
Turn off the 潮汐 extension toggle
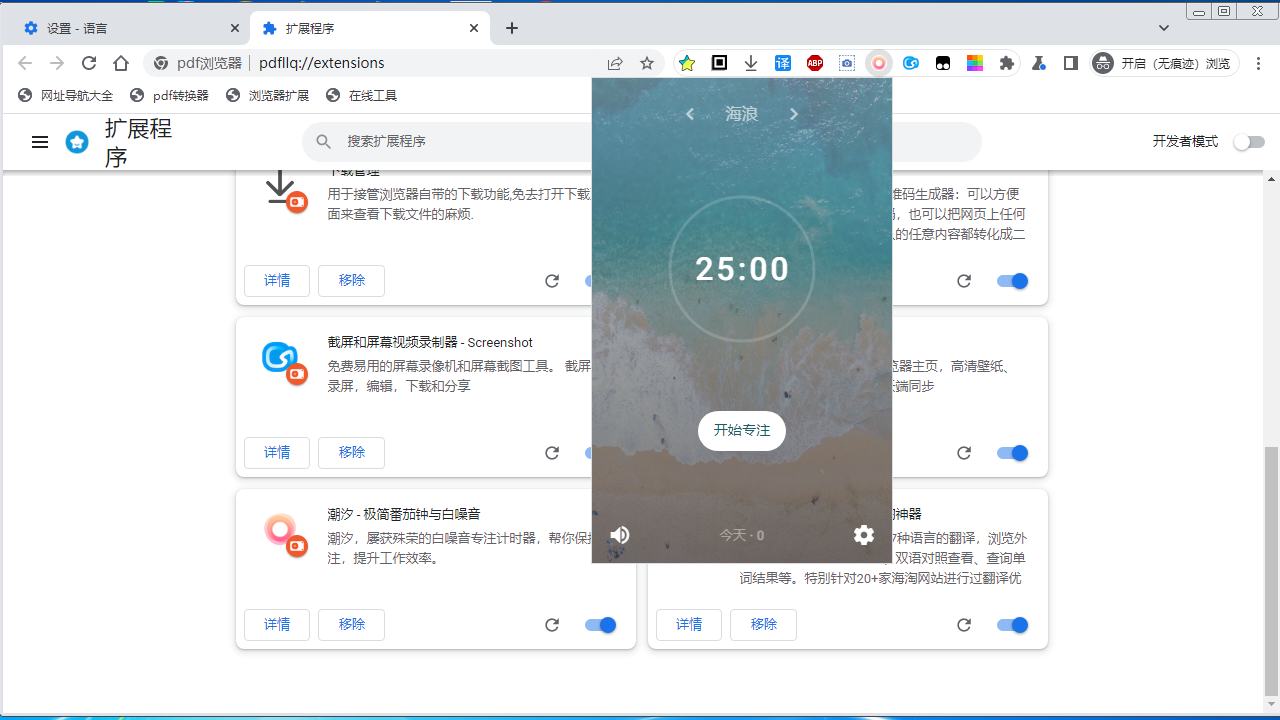pyautogui.click(x=600, y=624)
